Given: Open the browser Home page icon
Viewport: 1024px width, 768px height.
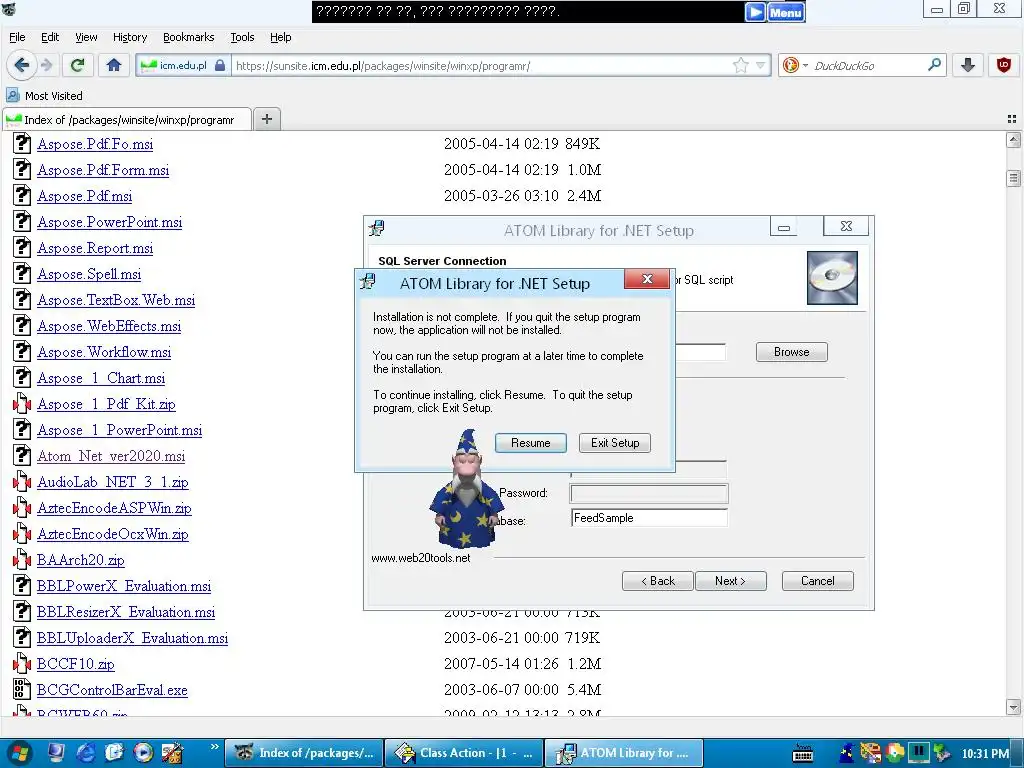Looking at the screenshot, I should 114,65.
